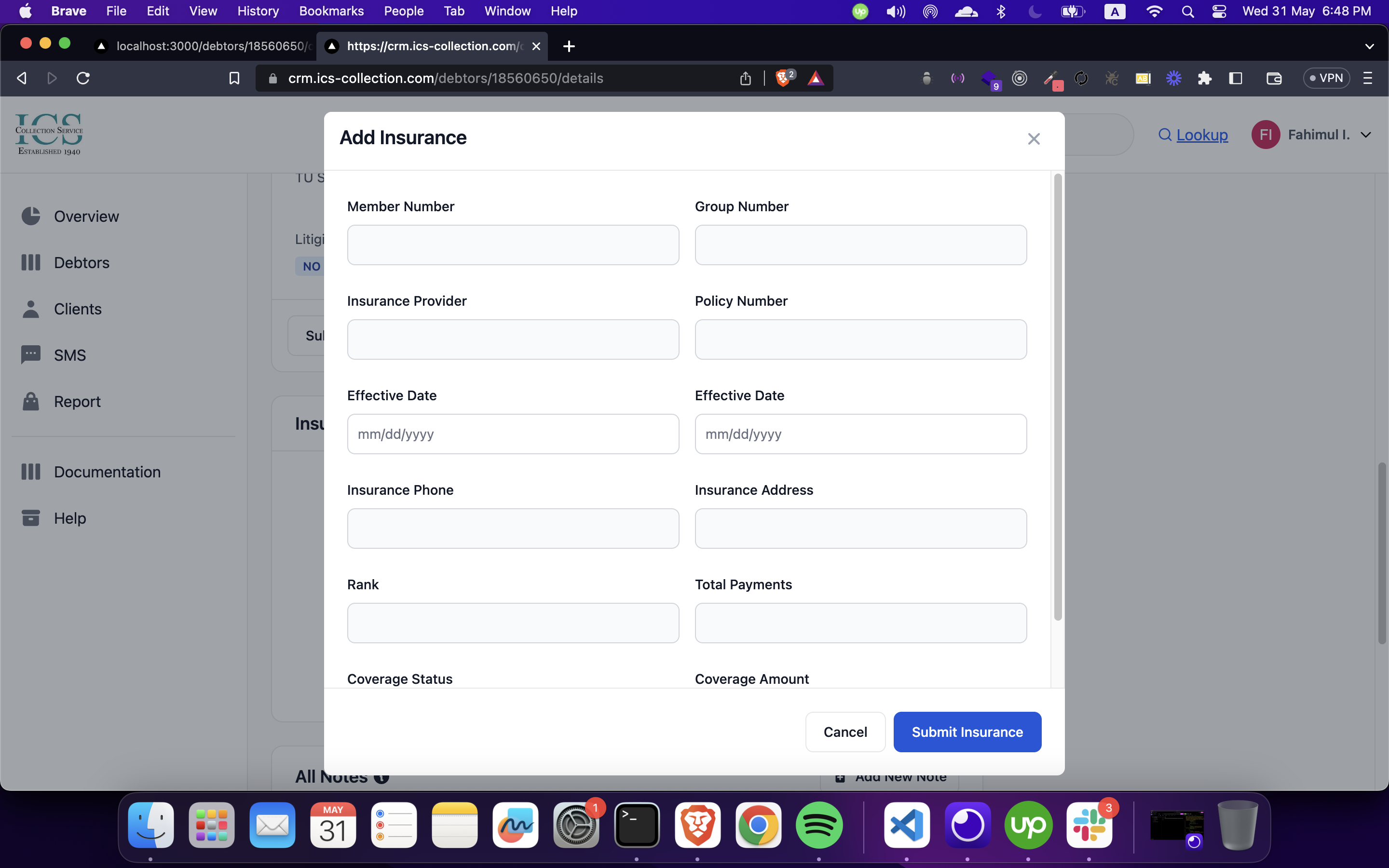Viewport: 1389px width, 868px height.
Task: Toggle the browser sidebar panel icon
Action: click(1235, 78)
